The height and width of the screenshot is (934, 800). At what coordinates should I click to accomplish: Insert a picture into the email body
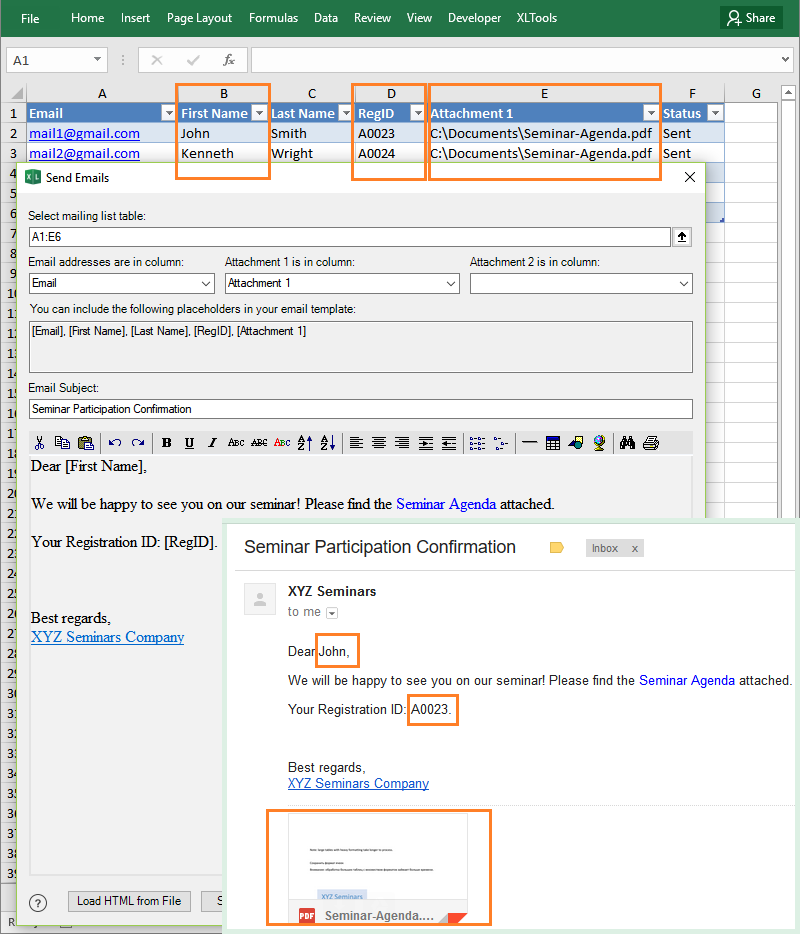[578, 442]
